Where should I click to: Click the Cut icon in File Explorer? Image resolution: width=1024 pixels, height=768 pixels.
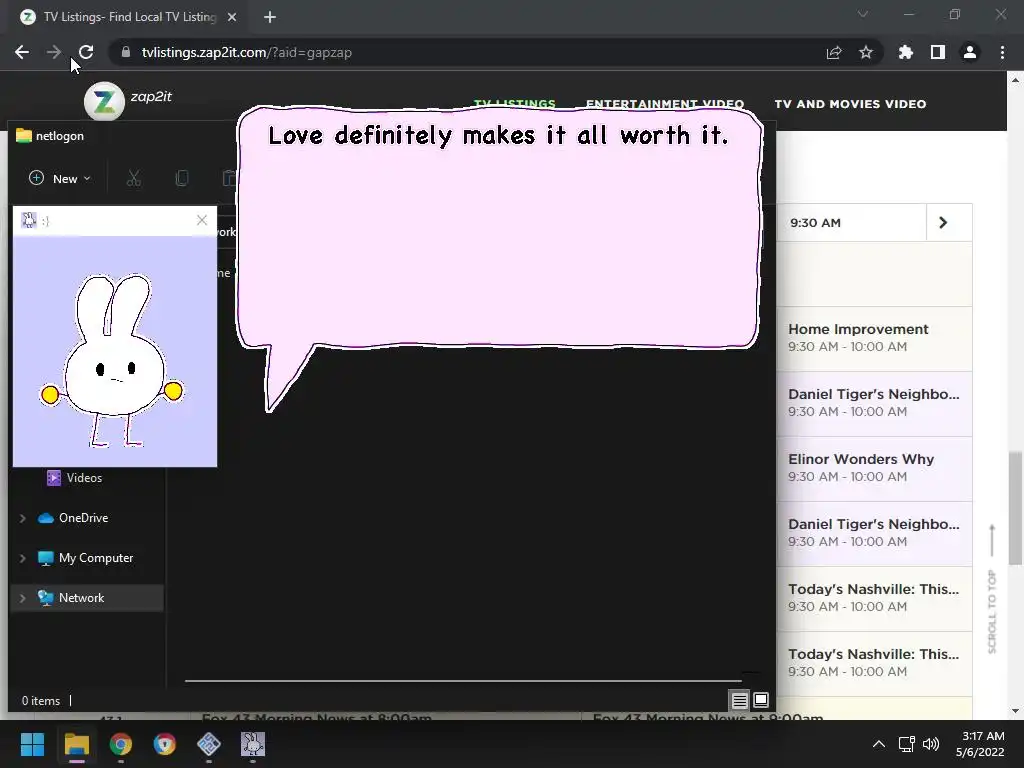134,178
